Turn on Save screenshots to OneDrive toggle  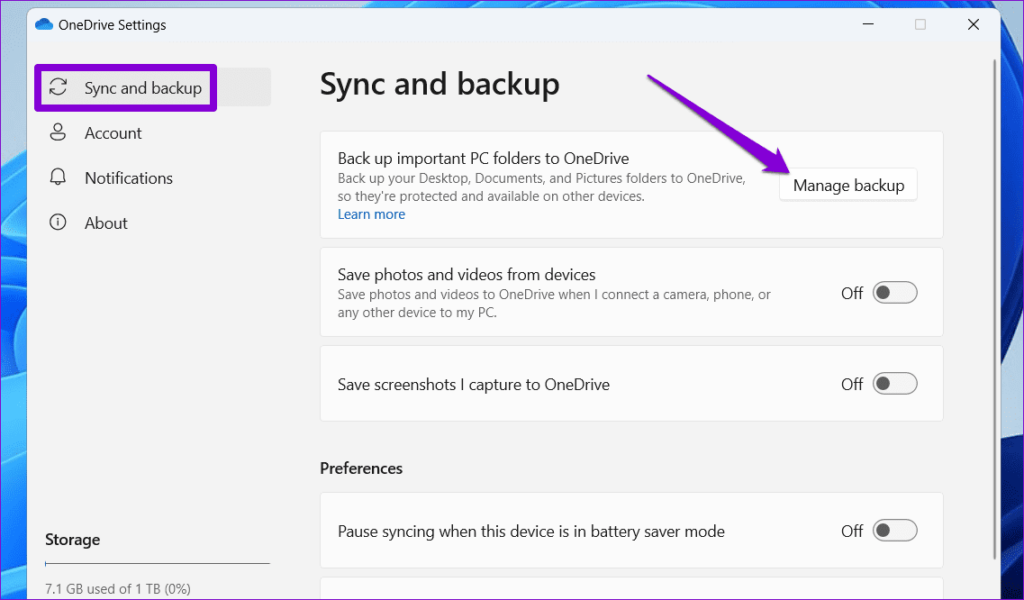pyautogui.click(x=894, y=384)
